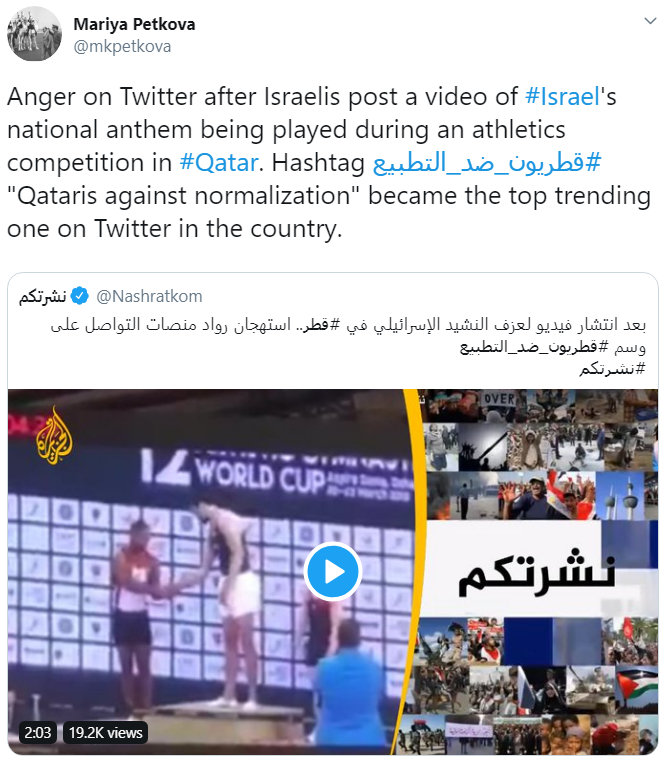
Task: Open the @mkpetkova handle link
Action: click(x=122, y=47)
